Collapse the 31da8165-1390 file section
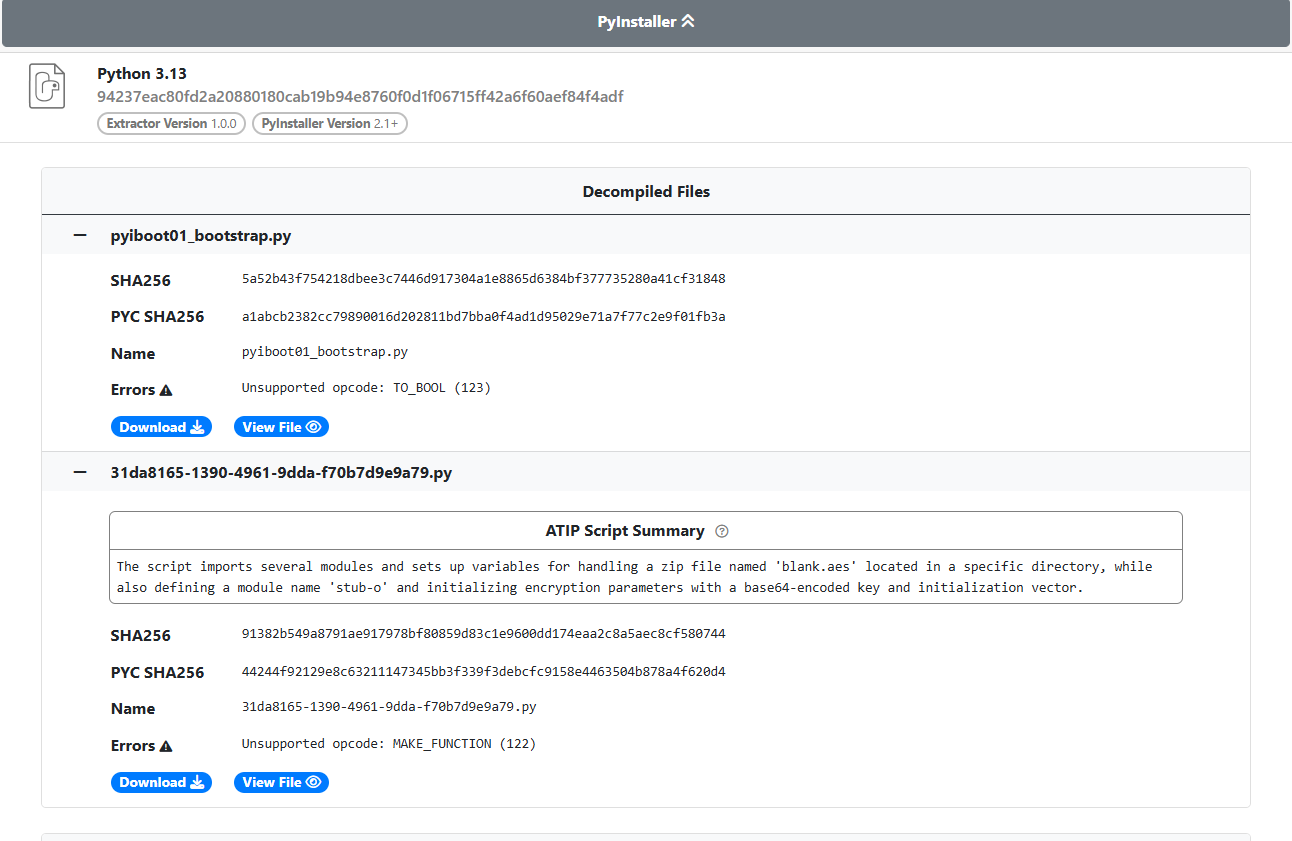1292x841 pixels. pyautogui.click(x=80, y=471)
